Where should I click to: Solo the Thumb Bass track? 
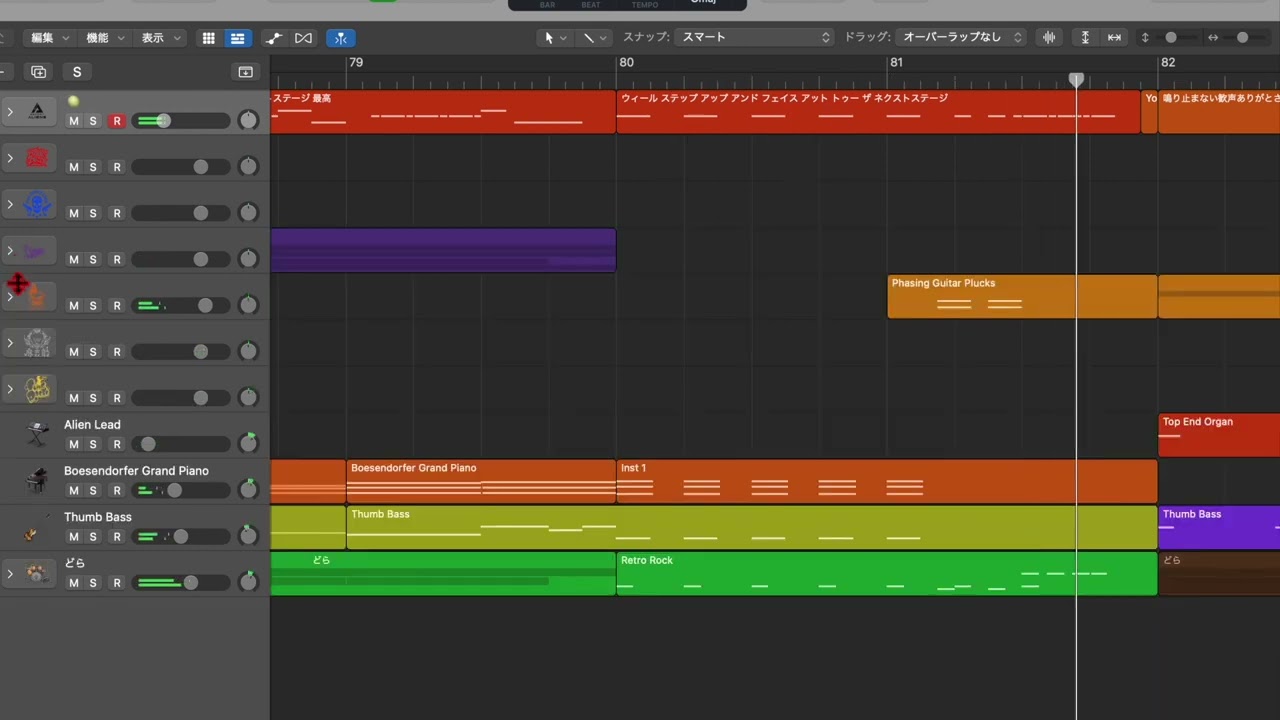pyautogui.click(x=93, y=537)
